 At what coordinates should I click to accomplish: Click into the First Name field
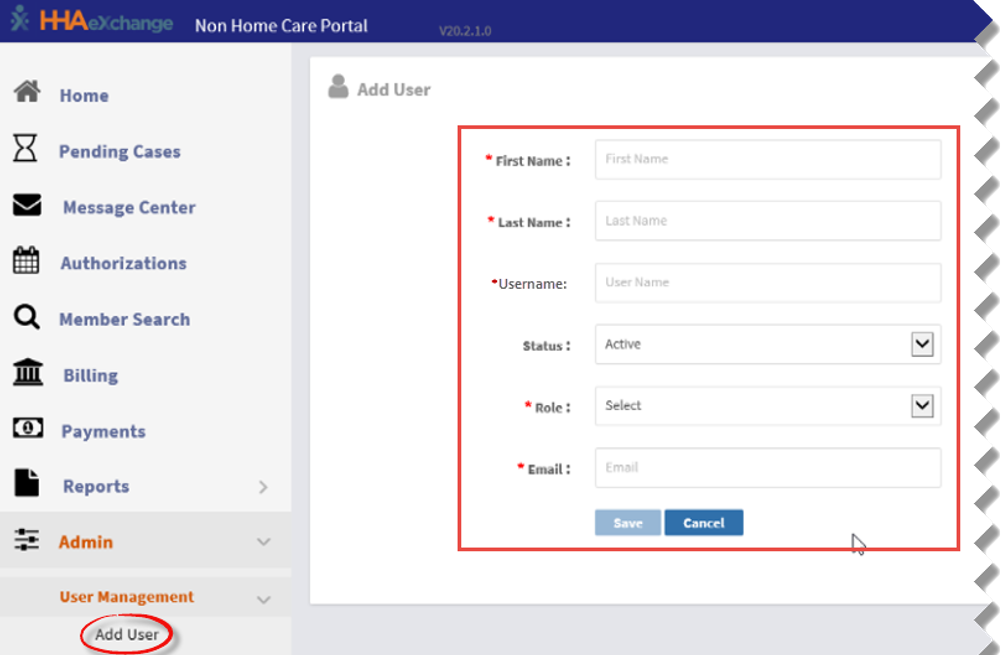767,159
